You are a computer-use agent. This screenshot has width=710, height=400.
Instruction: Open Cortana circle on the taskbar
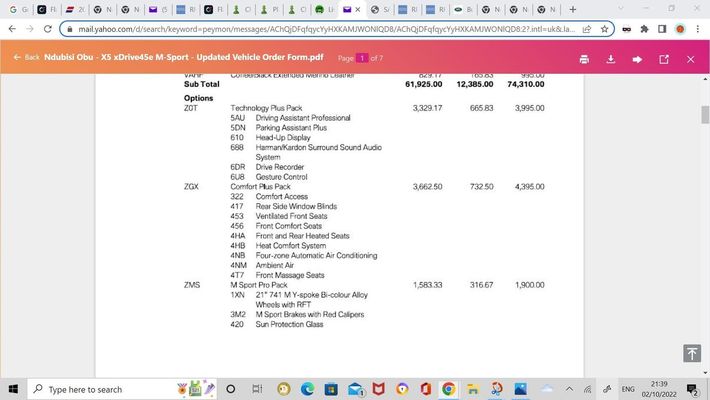click(x=230, y=389)
